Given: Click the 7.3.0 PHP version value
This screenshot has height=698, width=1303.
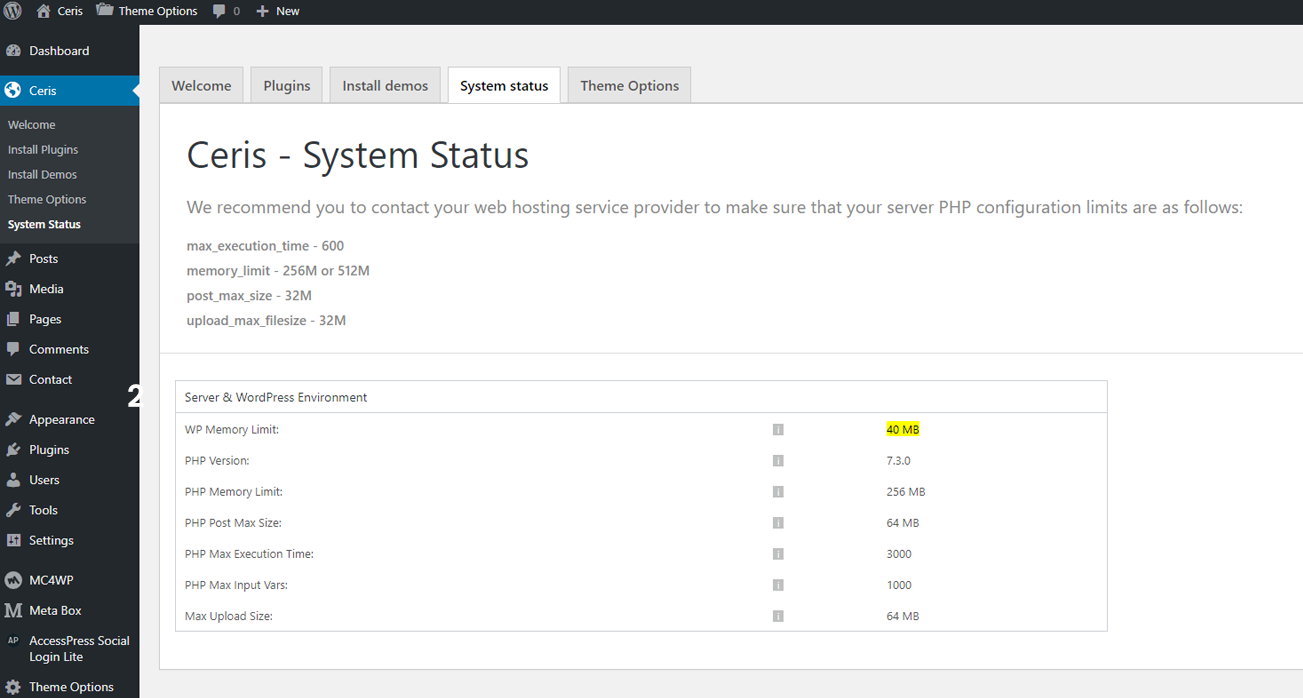Looking at the screenshot, I should click(898, 461).
